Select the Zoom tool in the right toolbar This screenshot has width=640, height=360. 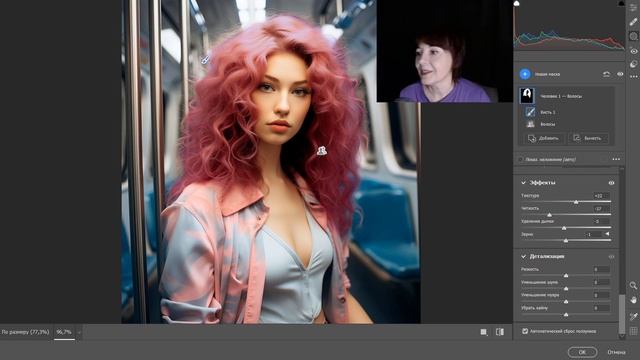[x=633, y=285]
